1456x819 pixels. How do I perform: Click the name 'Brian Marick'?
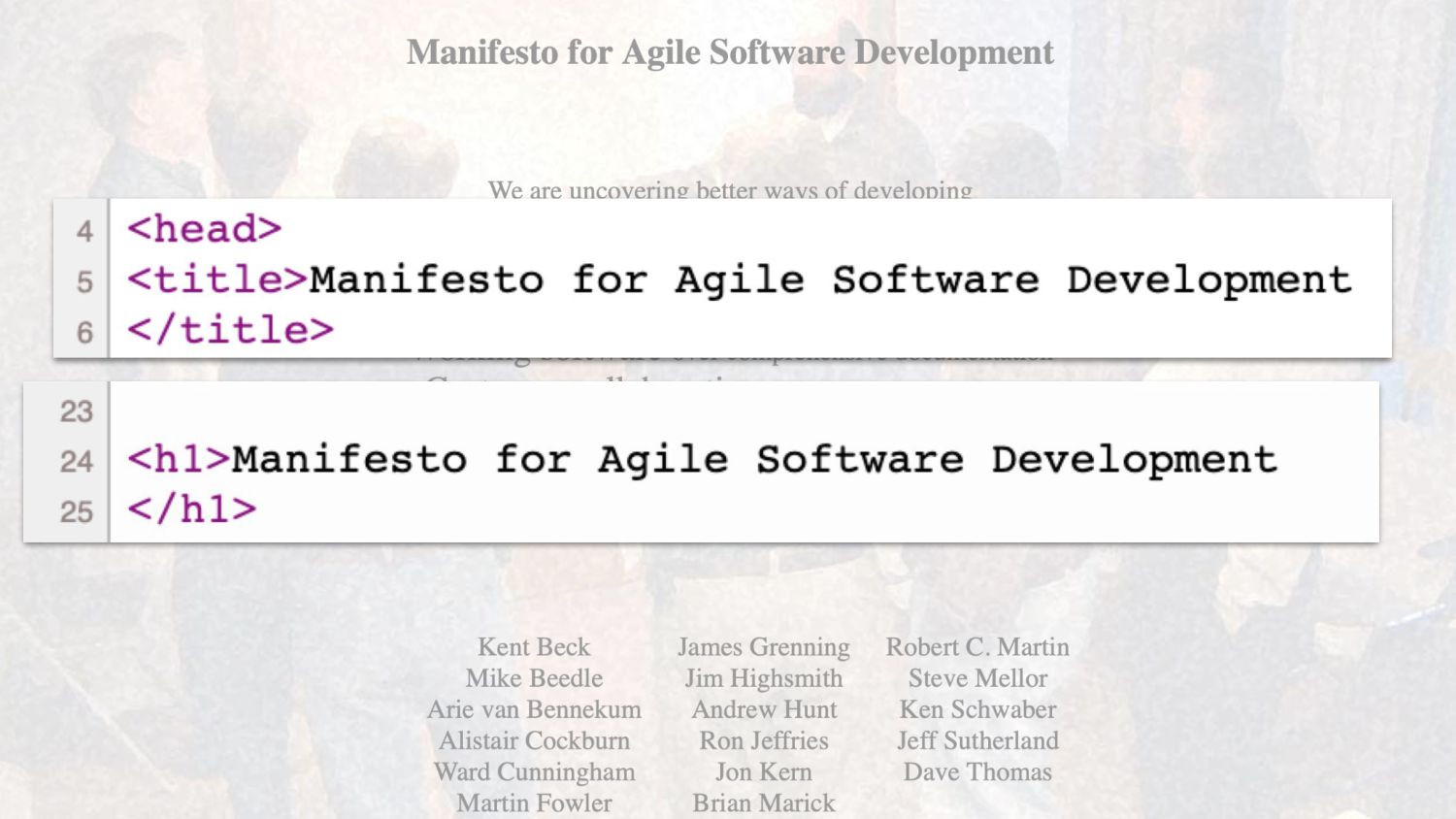click(x=764, y=803)
